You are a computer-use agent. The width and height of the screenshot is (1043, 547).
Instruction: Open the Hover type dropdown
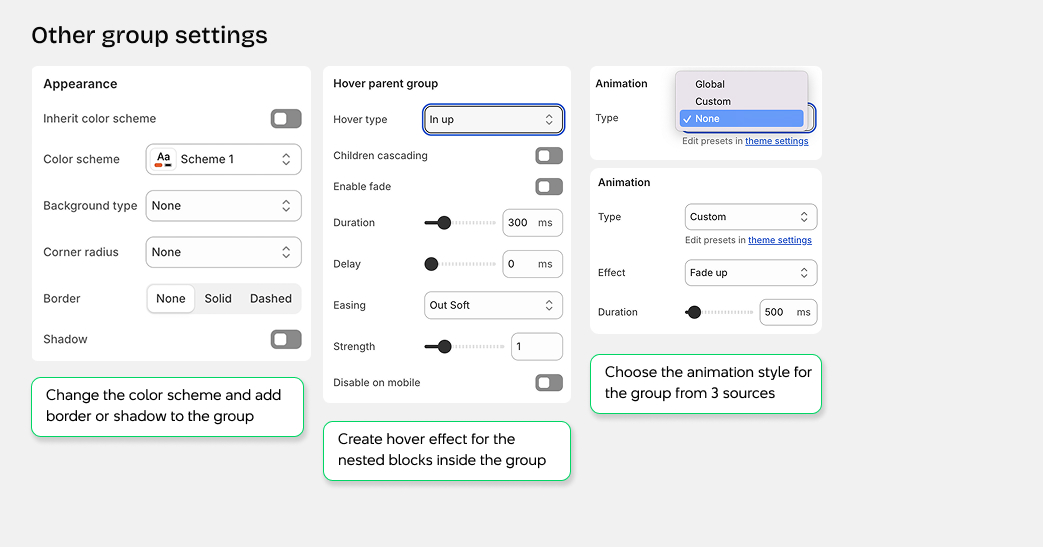493,120
